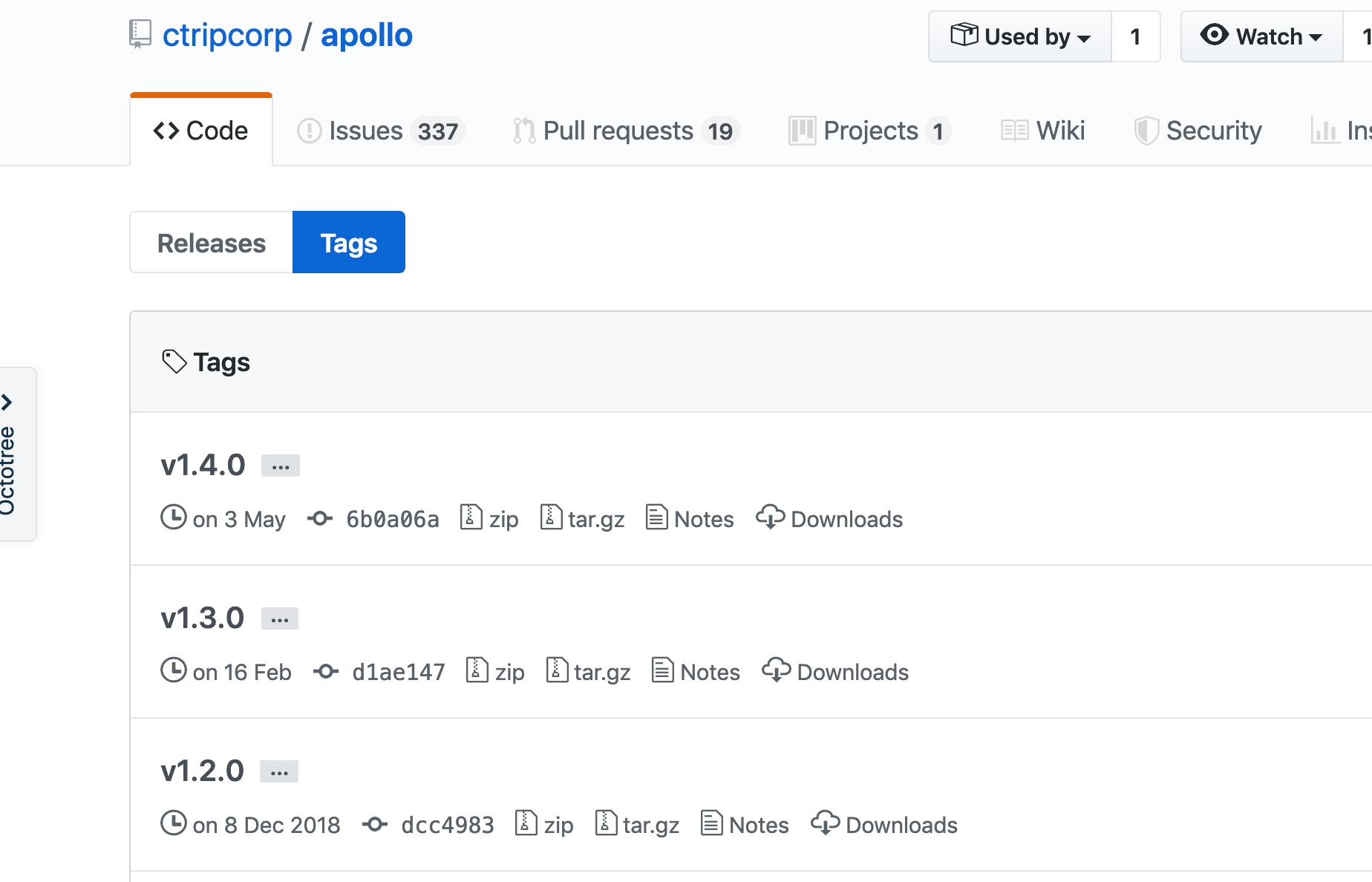Click the zip file icon for v1.2.0
Viewport: 1372px width, 882px height.
click(x=526, y=823)
